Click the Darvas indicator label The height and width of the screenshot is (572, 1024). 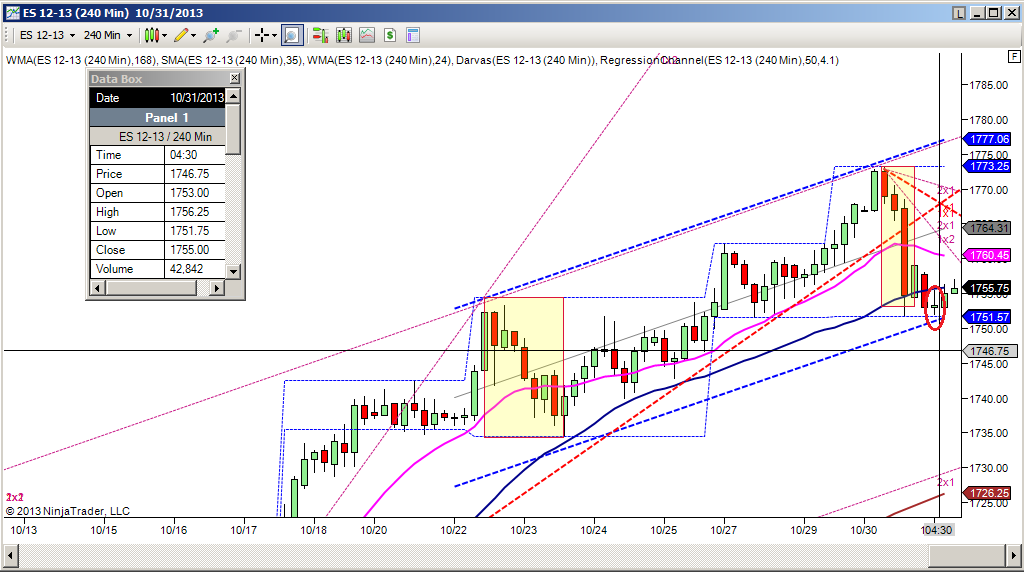525,60
